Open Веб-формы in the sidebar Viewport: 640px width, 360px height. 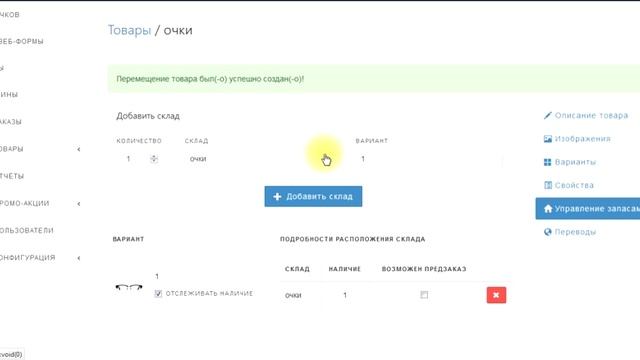(x=21, y=42)
